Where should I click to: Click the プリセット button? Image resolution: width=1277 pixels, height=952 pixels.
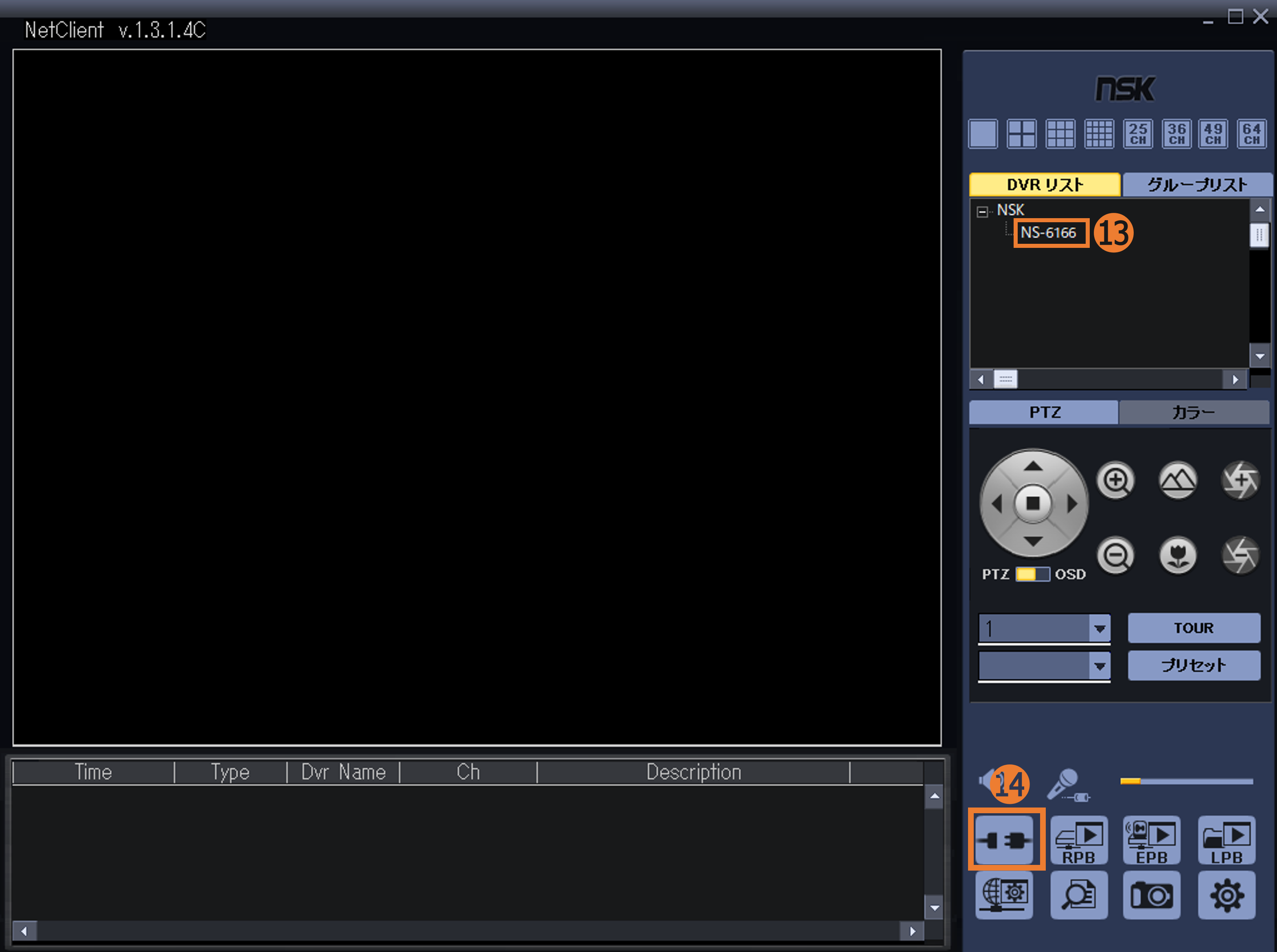click(x=1194, y=665)
